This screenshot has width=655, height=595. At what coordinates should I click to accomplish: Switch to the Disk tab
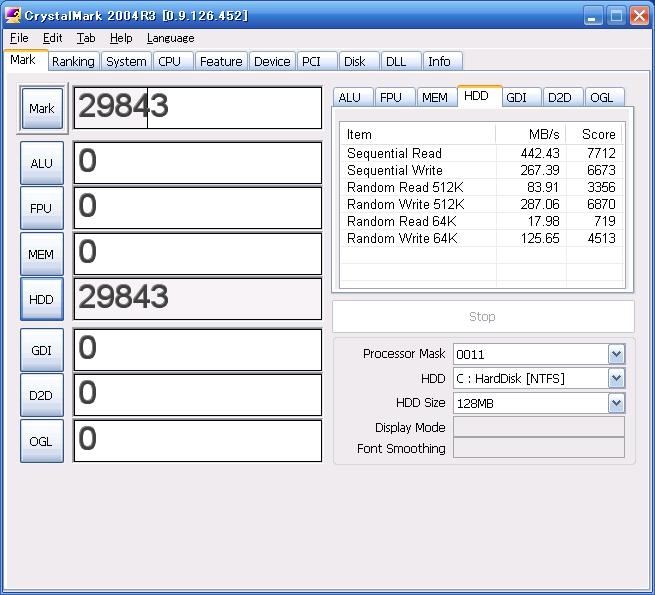355,61
